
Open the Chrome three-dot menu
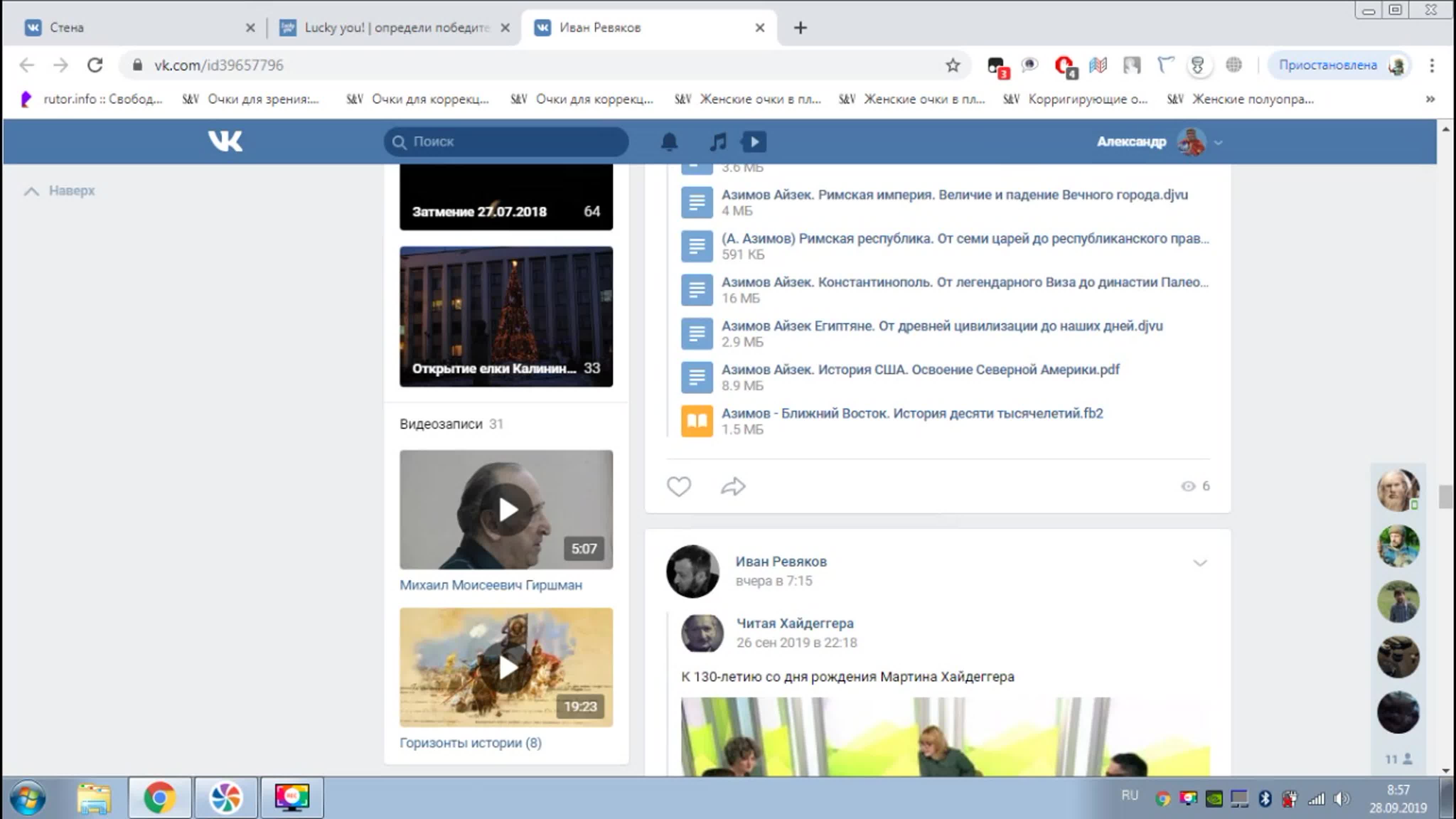[1432, 65]
